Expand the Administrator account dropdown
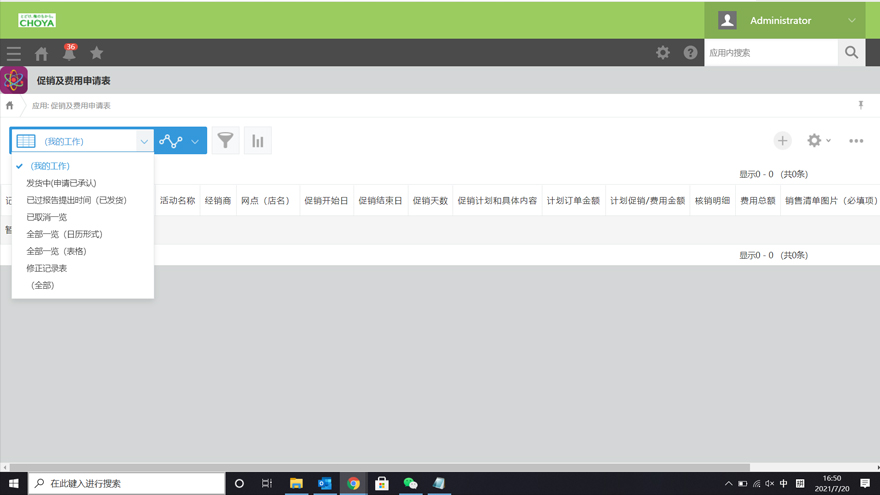Viewport: 880px width, 495px height. tap(851, 20)
